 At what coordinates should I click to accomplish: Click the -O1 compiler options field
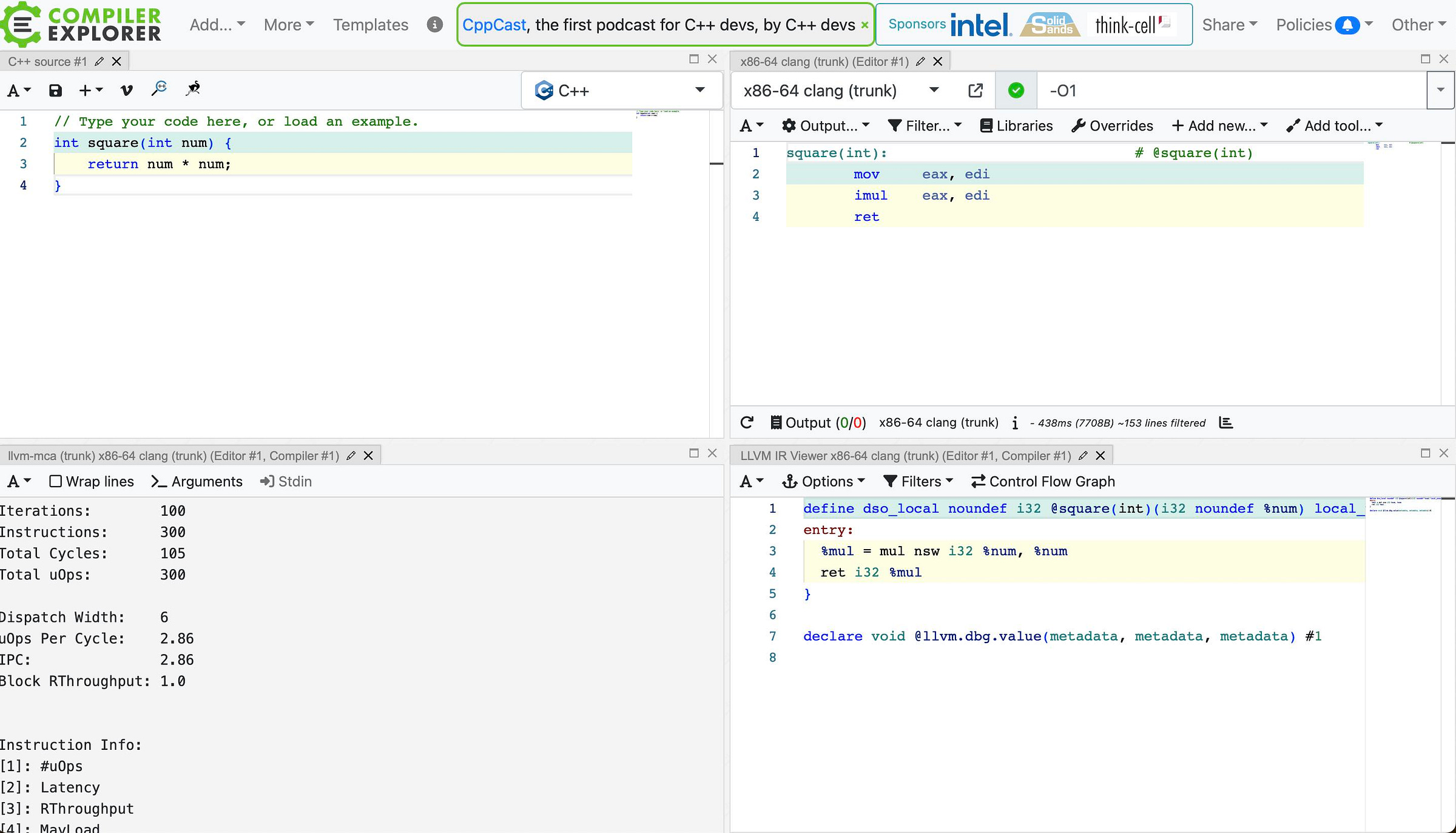[x=1232, y=90]
